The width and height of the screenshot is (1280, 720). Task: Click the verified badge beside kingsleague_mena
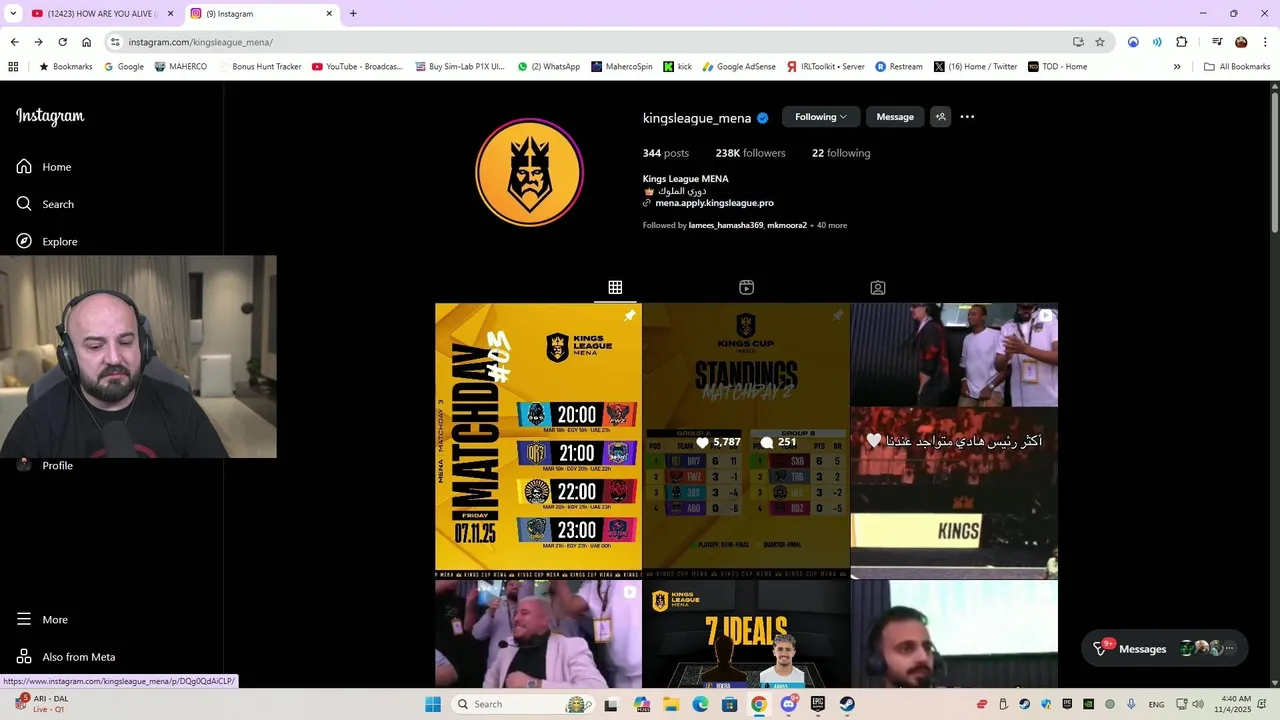pyautogui.click(x=762, y=118)
